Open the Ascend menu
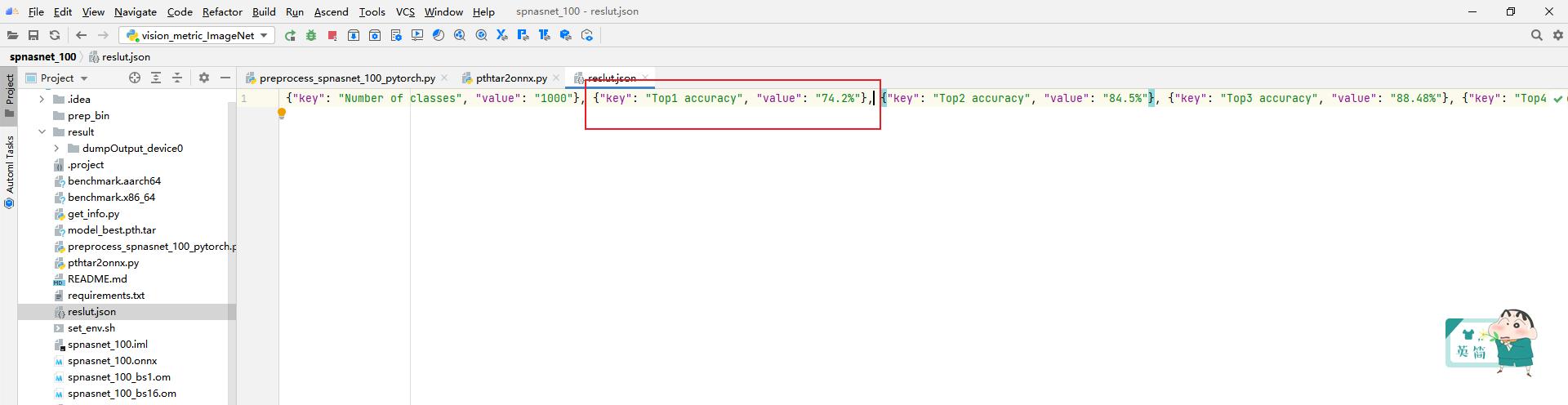 (x=332, y=11)
